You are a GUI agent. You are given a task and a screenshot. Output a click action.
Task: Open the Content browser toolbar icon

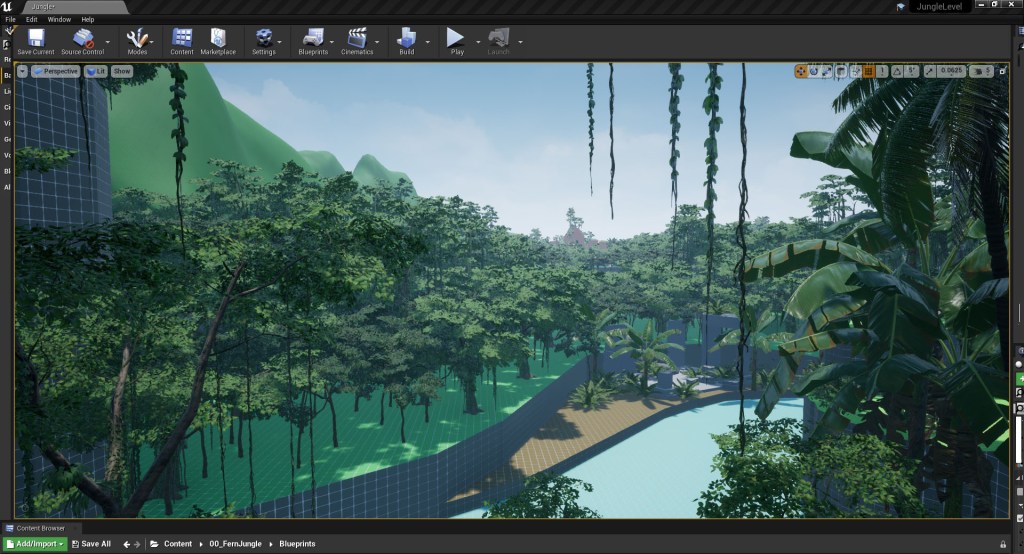[182, 41]
